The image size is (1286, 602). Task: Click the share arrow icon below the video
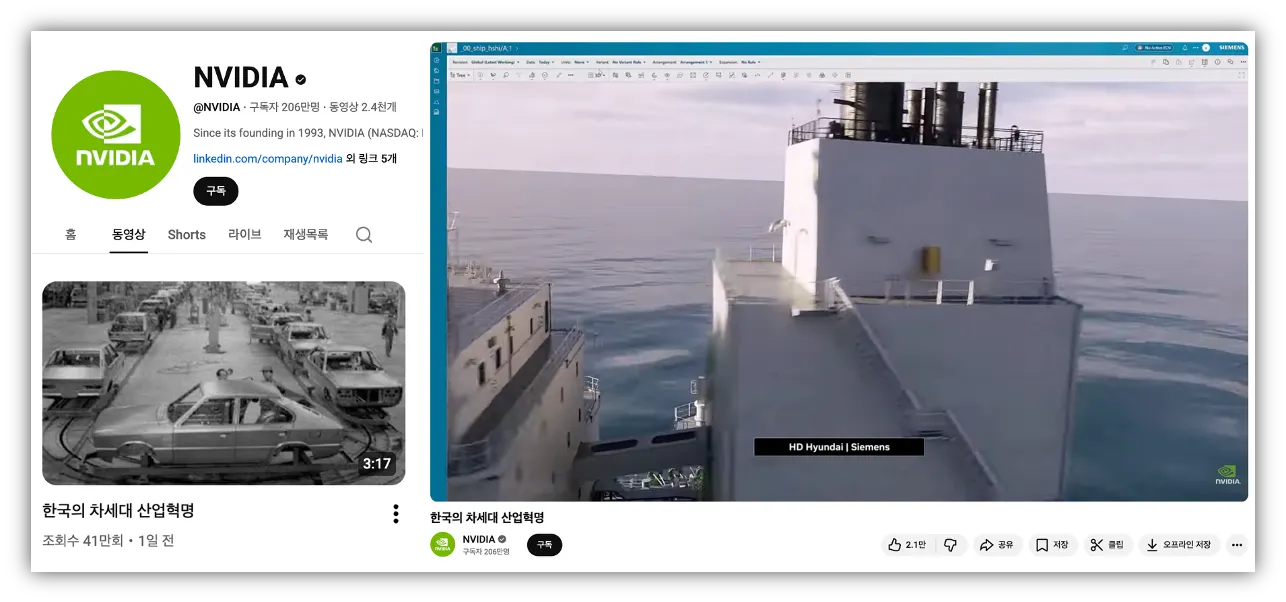tap(986, 545)
